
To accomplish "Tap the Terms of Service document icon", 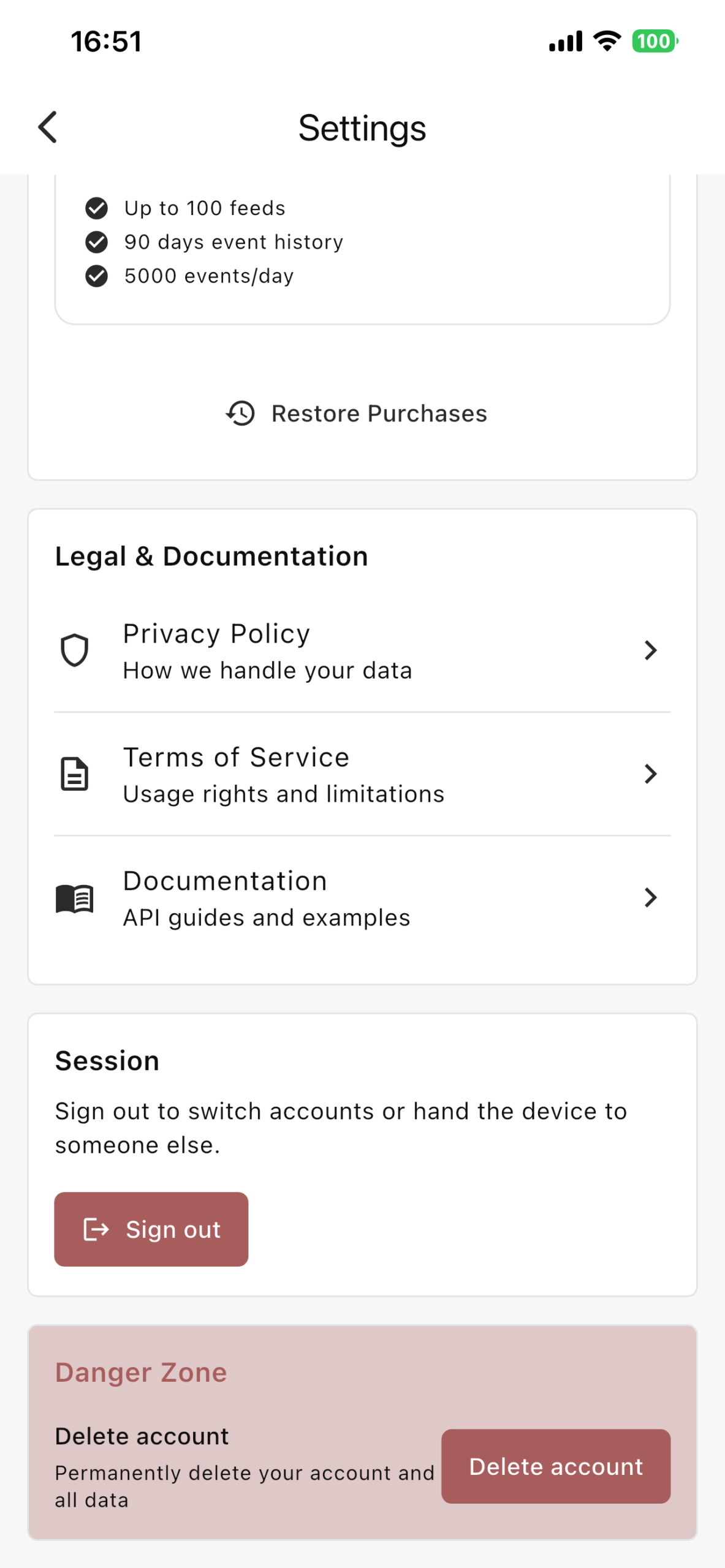I will coord(75,774).
